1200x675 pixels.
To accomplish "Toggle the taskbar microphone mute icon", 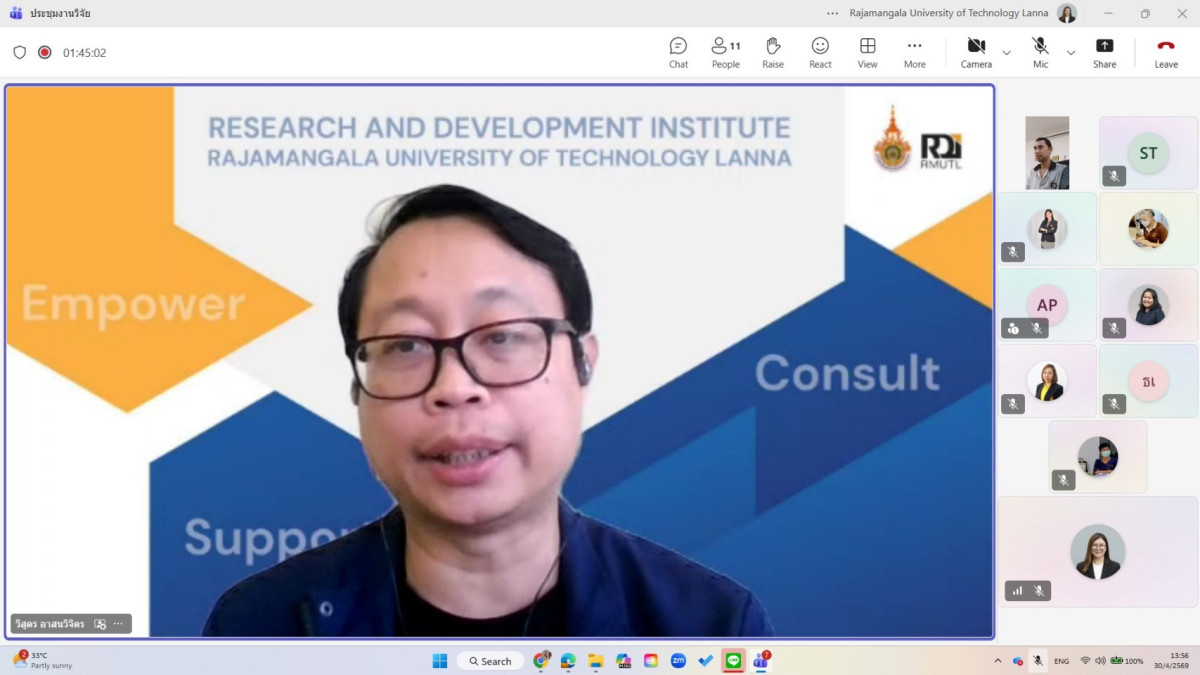I will click(x=1038, y=661).
